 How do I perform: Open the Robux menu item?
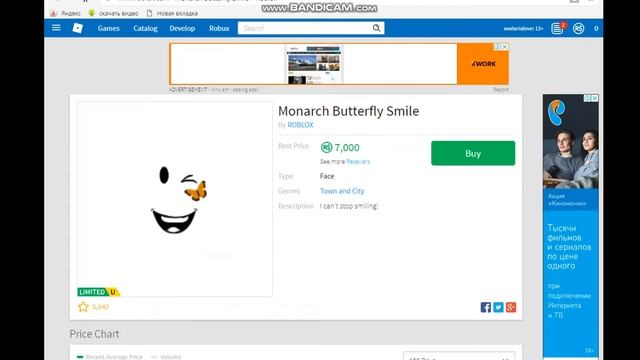point(219,28)
